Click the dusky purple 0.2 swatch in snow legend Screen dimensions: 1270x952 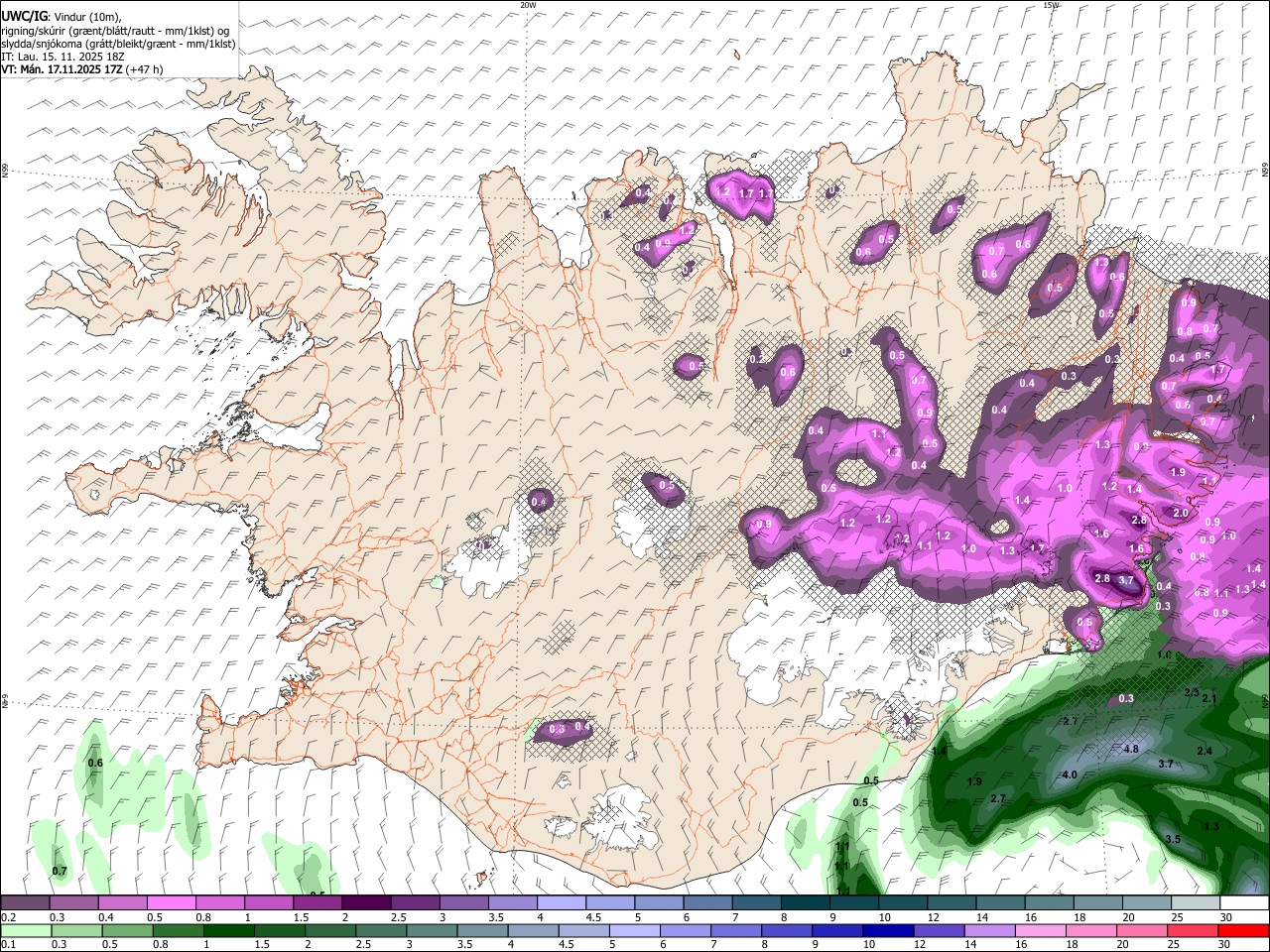[x=25, y=903]
